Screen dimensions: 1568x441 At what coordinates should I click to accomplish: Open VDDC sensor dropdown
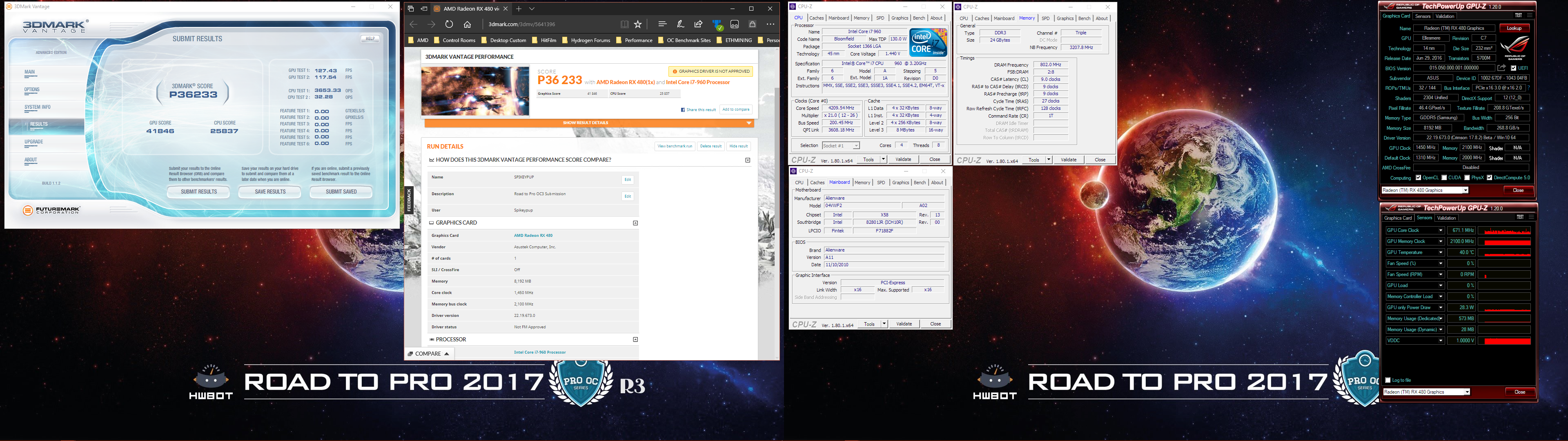tap(1440, 341)
